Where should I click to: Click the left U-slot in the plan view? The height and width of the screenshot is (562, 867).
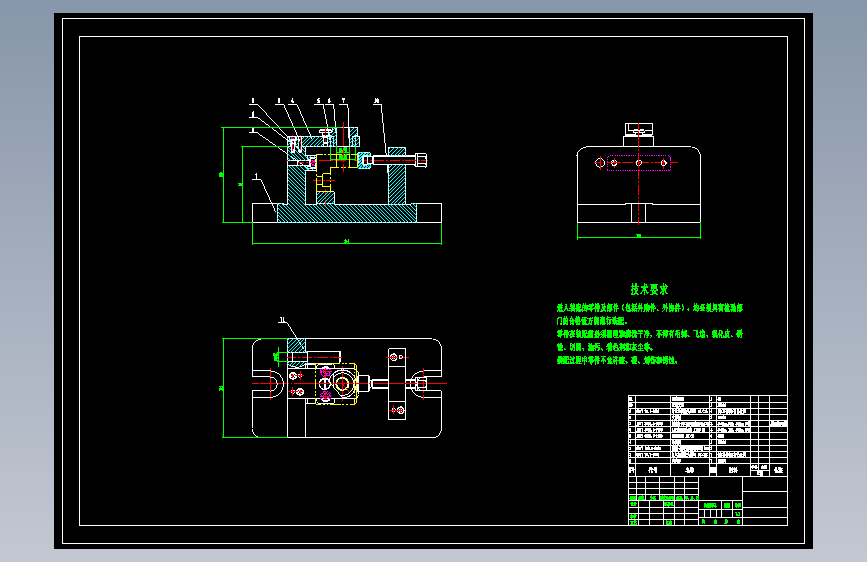click(269, 383)
